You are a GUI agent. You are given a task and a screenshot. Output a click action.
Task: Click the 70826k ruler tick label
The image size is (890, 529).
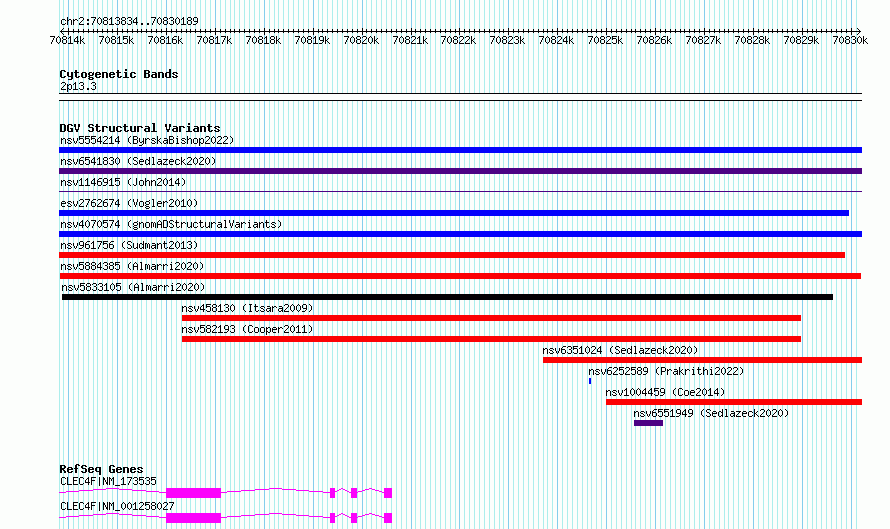click(x=654, y=40)
